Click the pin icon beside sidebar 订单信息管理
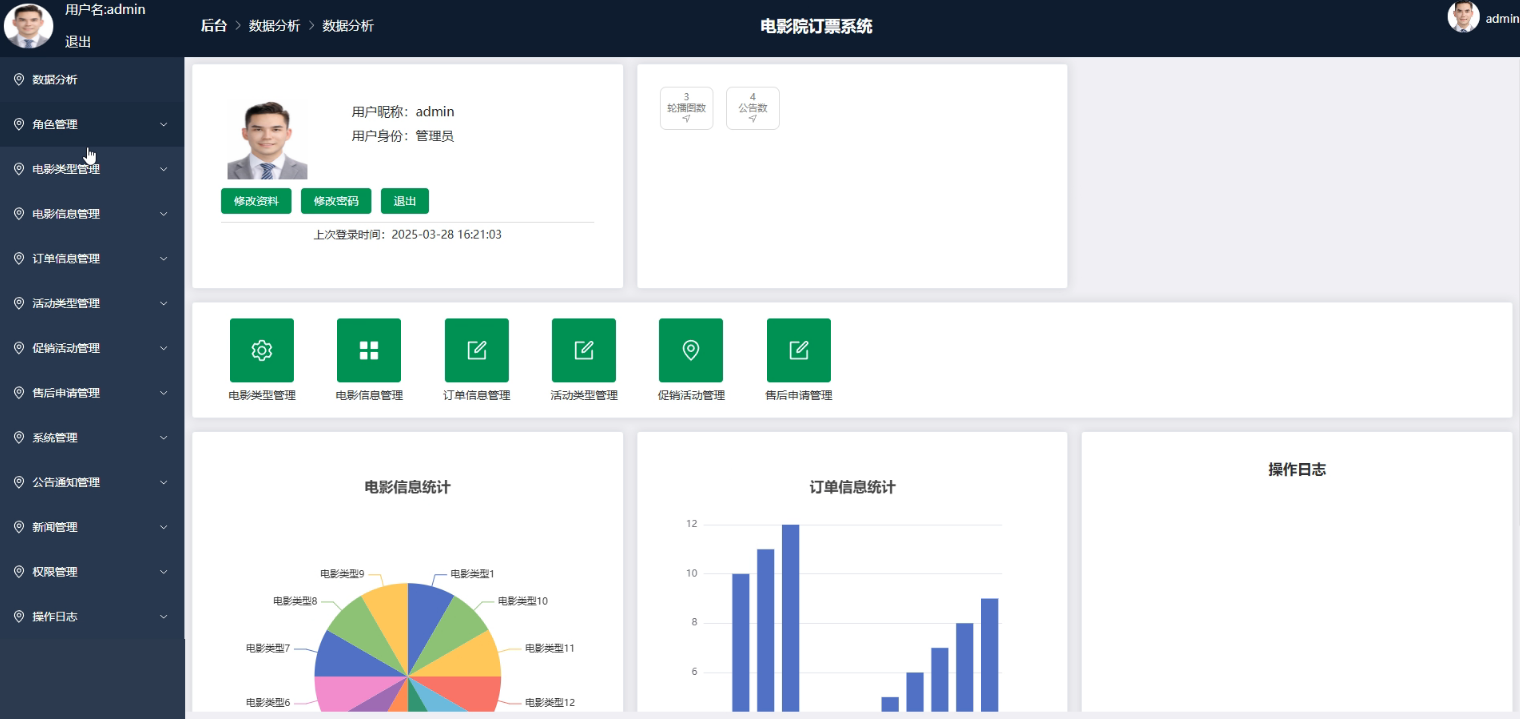 click(19, 258)
